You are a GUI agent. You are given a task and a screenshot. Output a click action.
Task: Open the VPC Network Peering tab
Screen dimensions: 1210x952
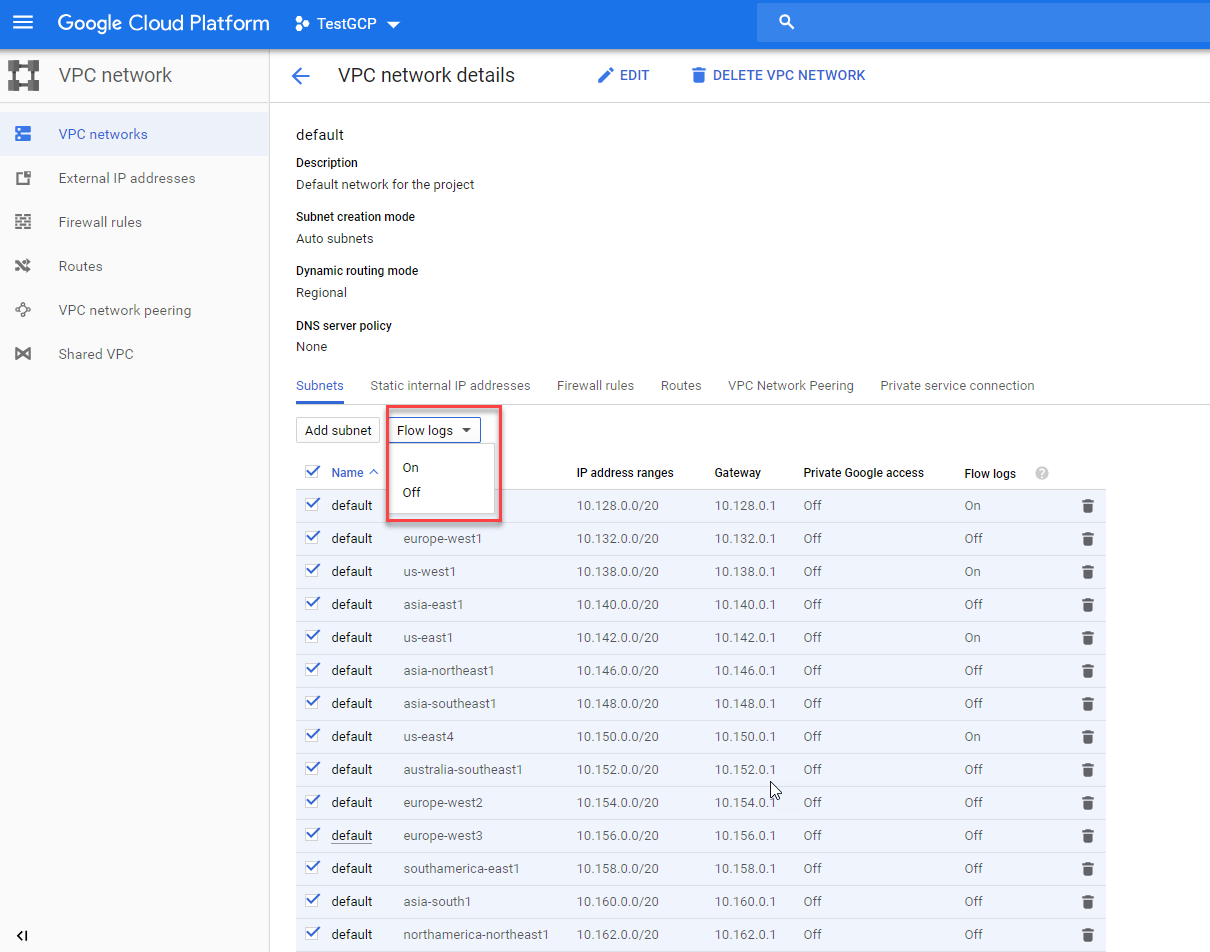click(x=790, y=386)
